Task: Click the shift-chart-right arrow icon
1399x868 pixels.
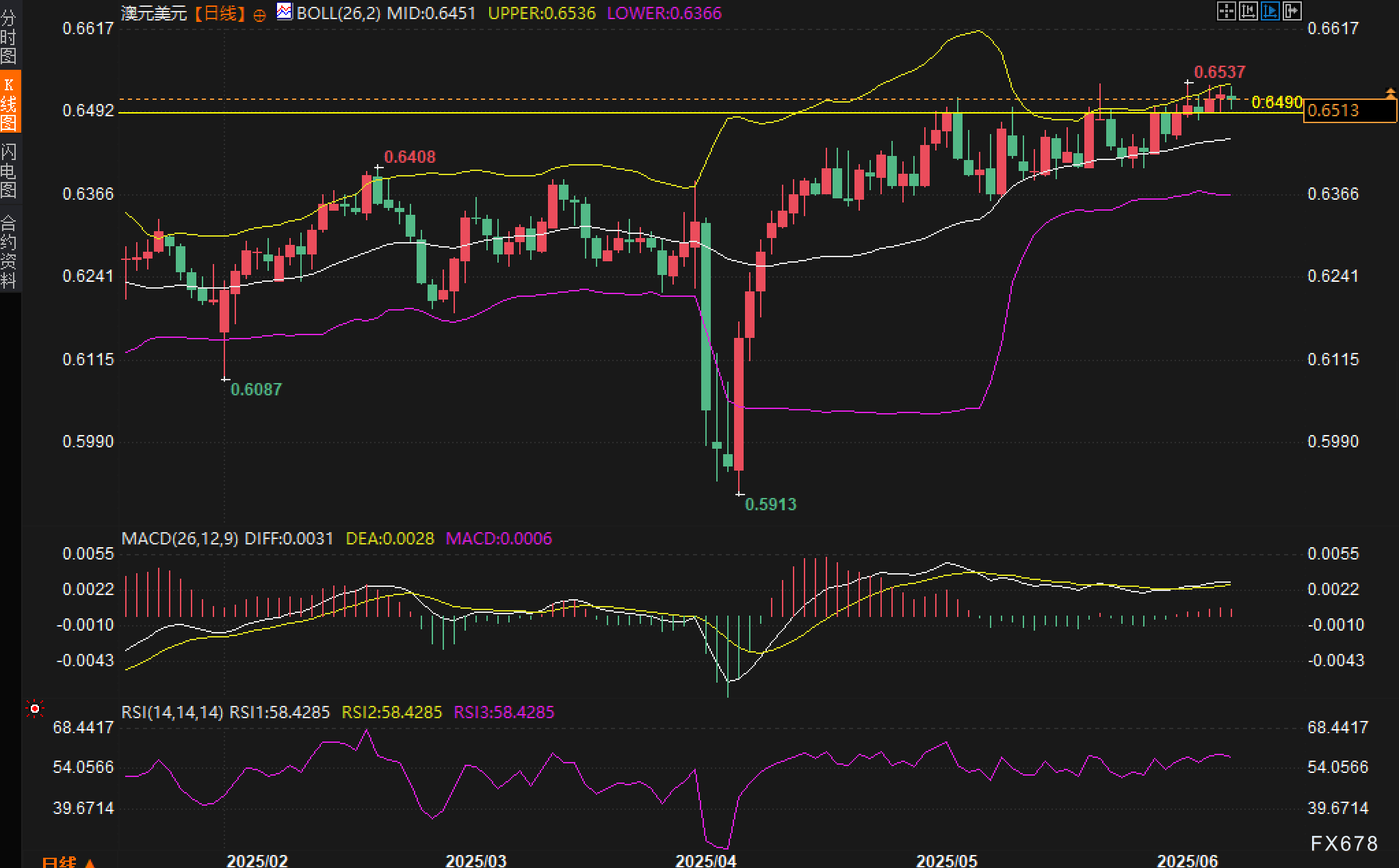Action: 1292,11
